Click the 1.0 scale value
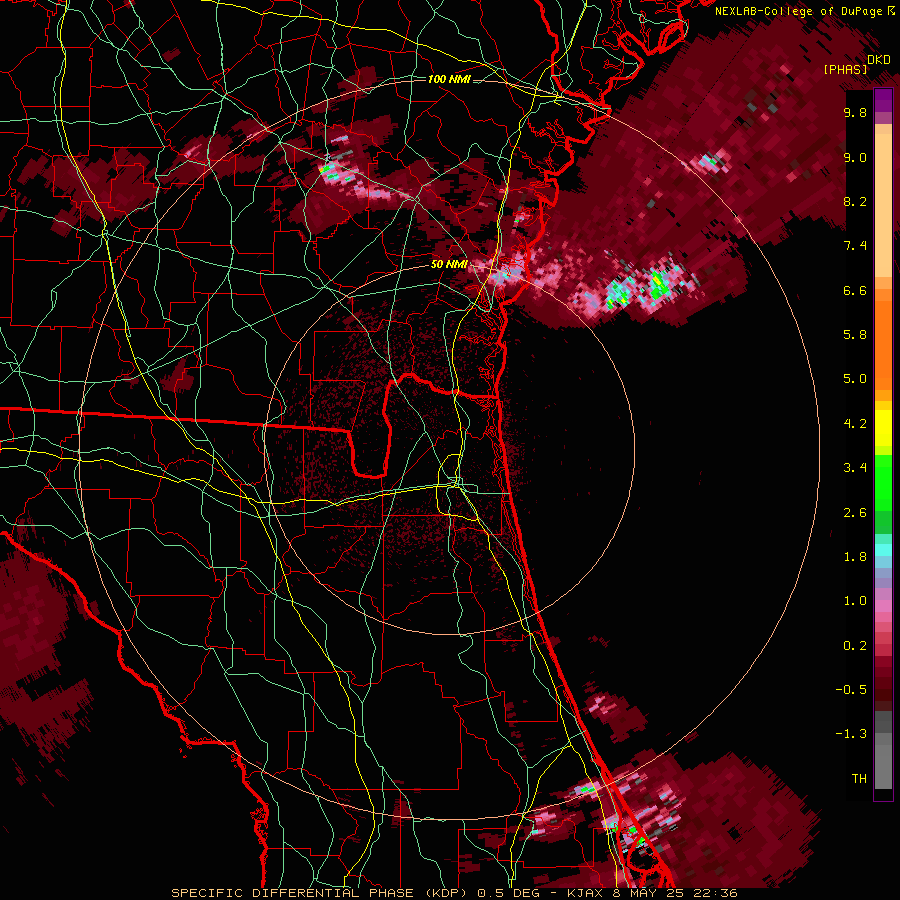Screen dimensions: 900x900 pos(855,601)
